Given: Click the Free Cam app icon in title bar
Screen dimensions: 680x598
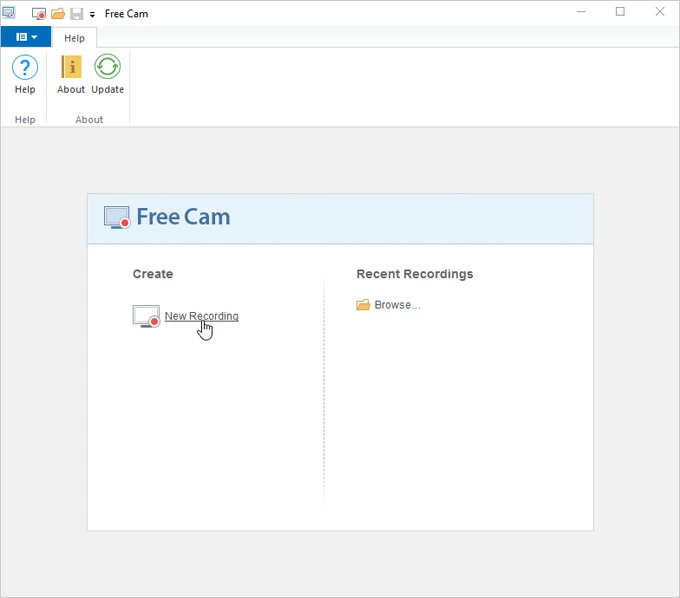Looking at the screenshot, I should click(9, 13).
